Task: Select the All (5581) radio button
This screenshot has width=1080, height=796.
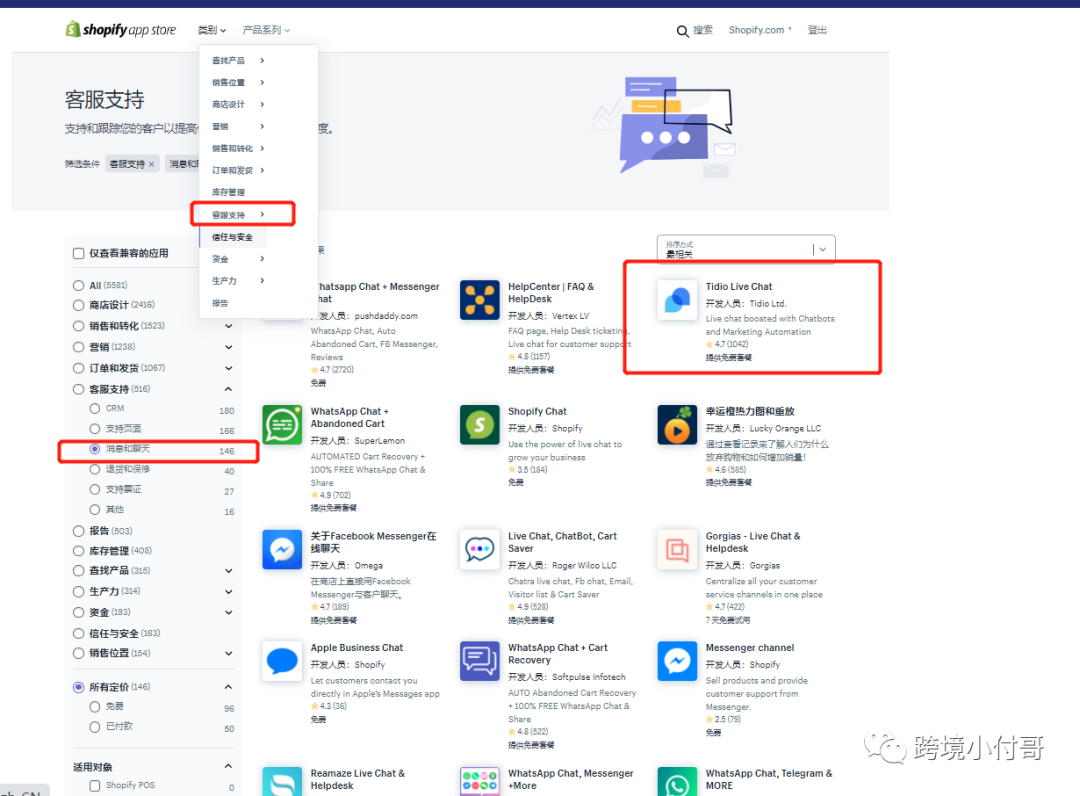Action: (x=79, y=285)
